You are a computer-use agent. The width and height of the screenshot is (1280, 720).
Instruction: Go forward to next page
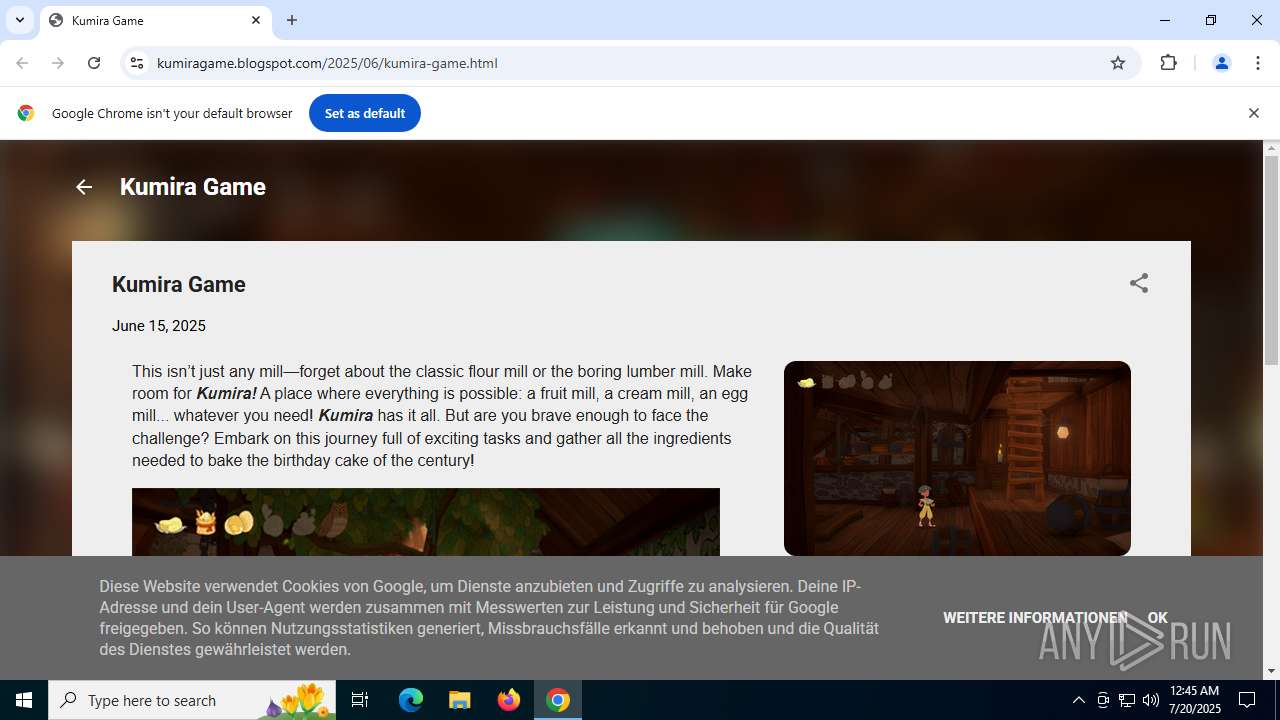click(x=58, y=63)
